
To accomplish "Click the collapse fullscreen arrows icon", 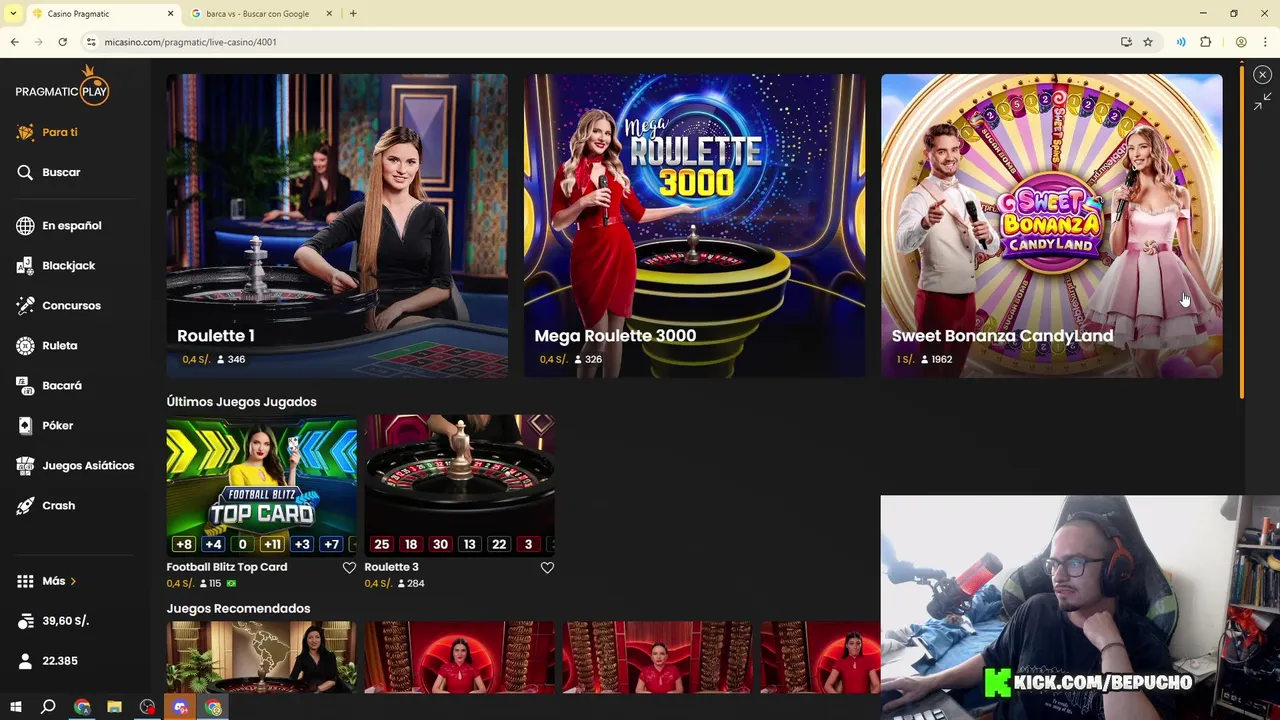I will [x=1262, y=101].
